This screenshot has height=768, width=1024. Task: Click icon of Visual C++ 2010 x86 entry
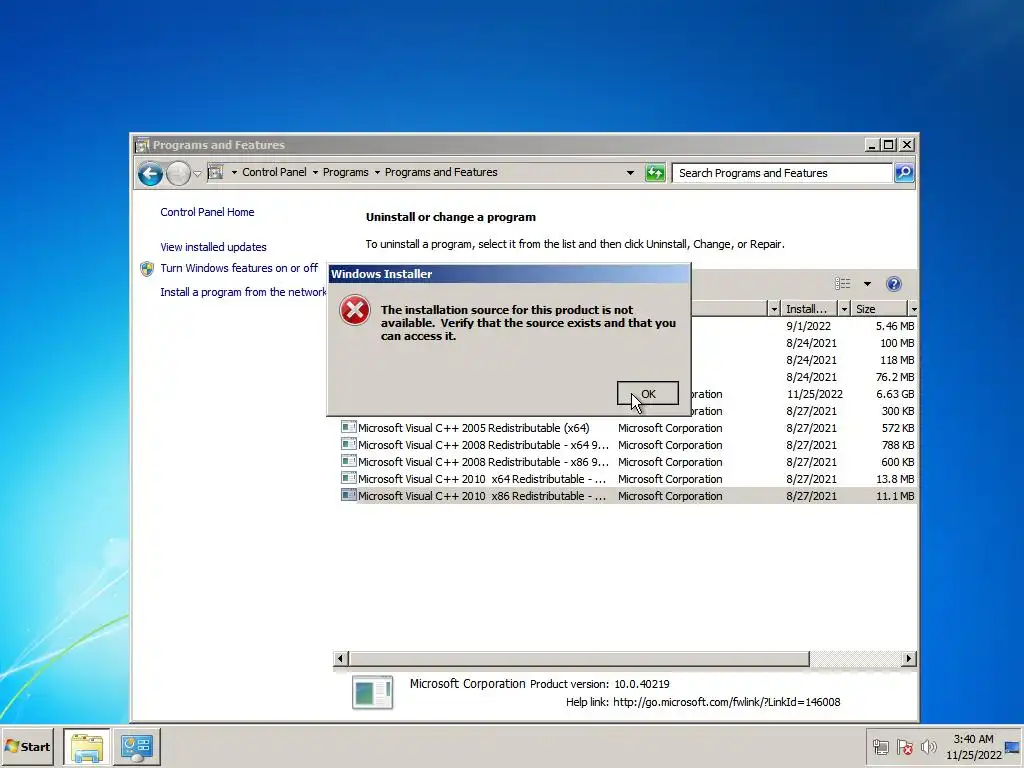pyautogui.click(x=349, y=495)
